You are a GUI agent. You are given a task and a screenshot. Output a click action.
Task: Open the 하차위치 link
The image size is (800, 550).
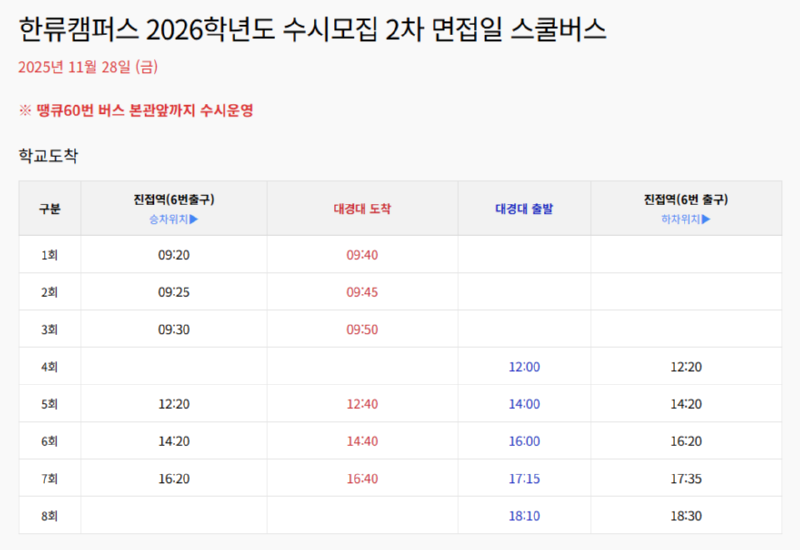click(685, 219)
